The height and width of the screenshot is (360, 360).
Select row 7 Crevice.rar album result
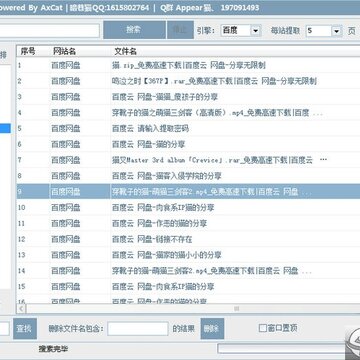pos(188,160)
